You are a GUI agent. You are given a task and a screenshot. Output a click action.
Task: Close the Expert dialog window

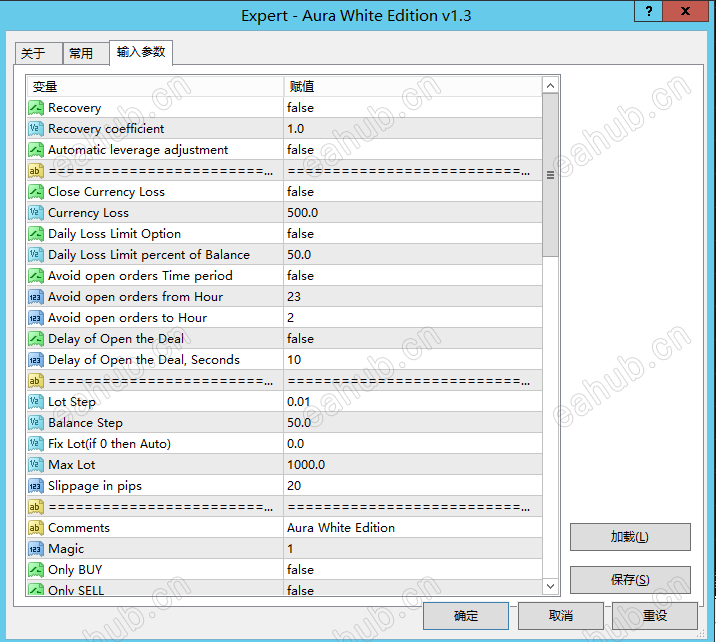click(685, 11)
